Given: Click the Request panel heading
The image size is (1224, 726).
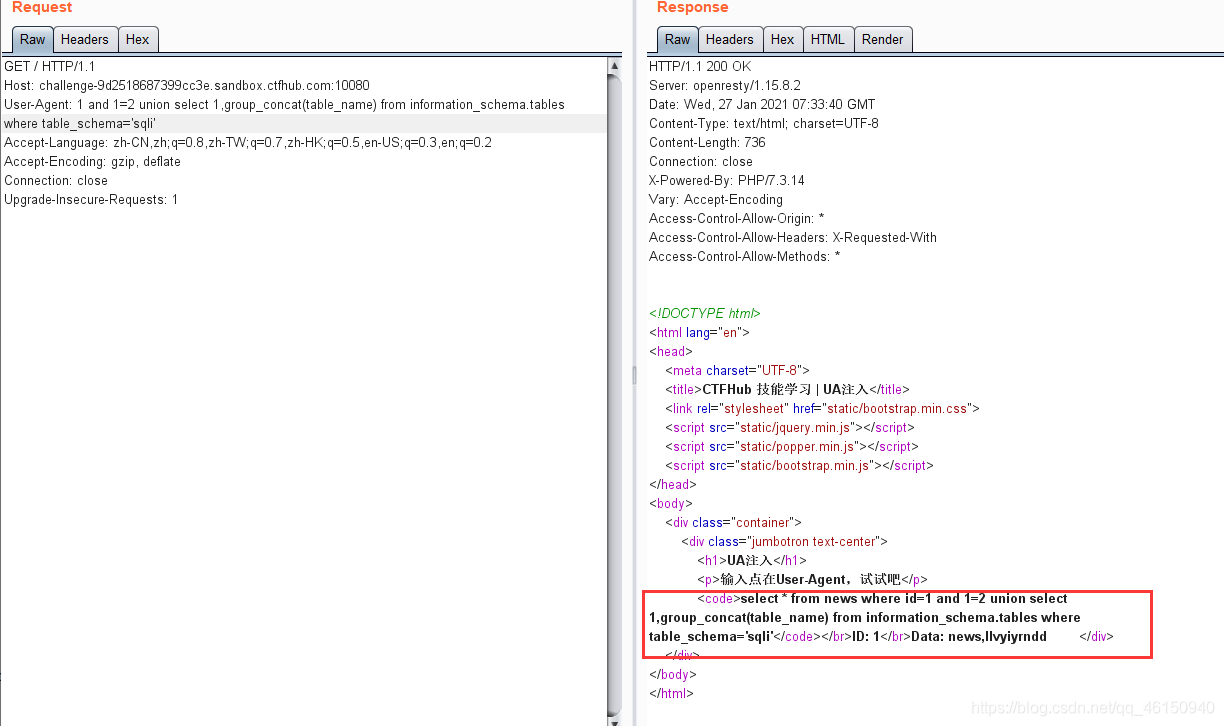Looking at the screenshot, I should (42, 8).
